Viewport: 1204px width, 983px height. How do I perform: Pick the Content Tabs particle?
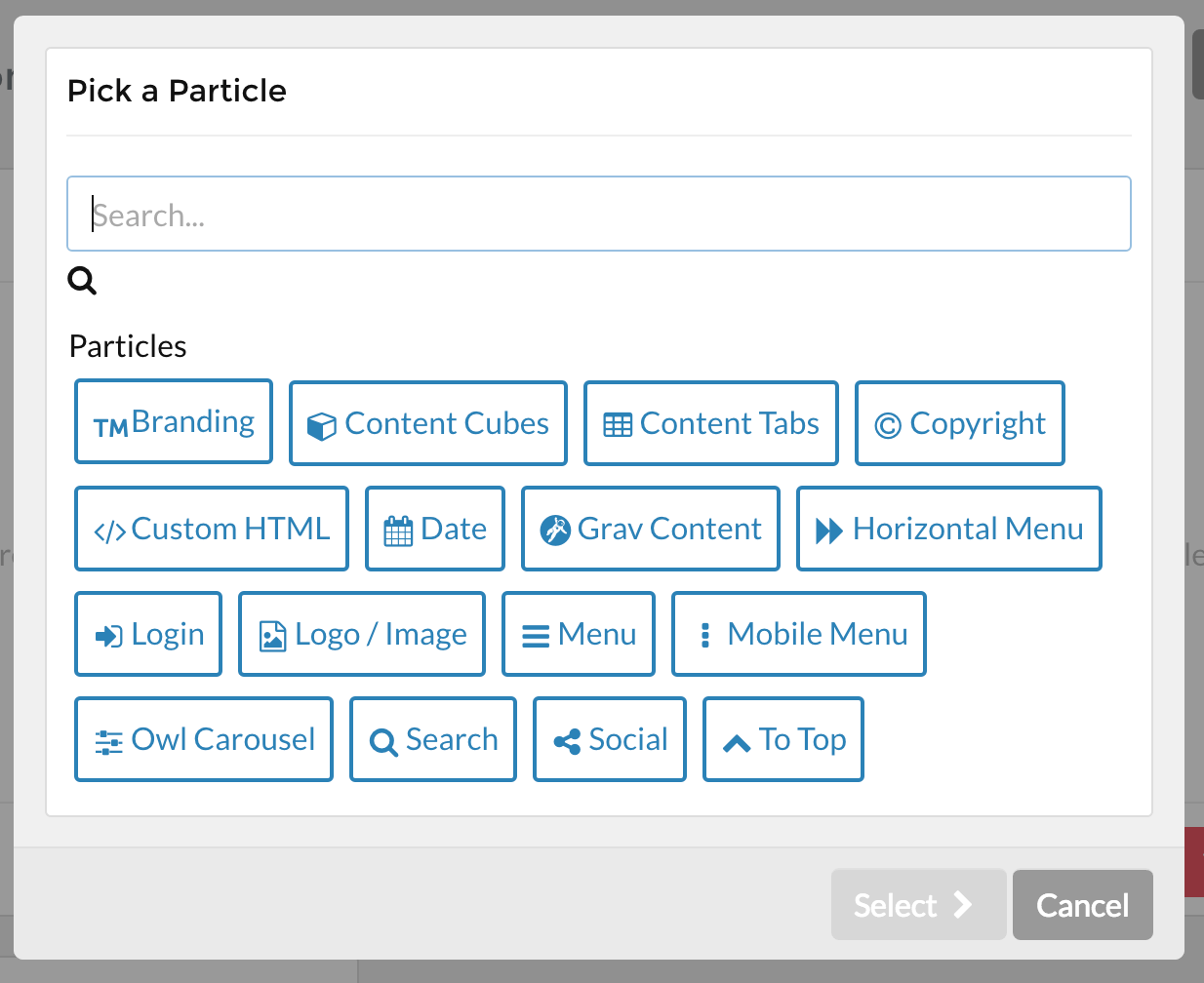[710, 424]
